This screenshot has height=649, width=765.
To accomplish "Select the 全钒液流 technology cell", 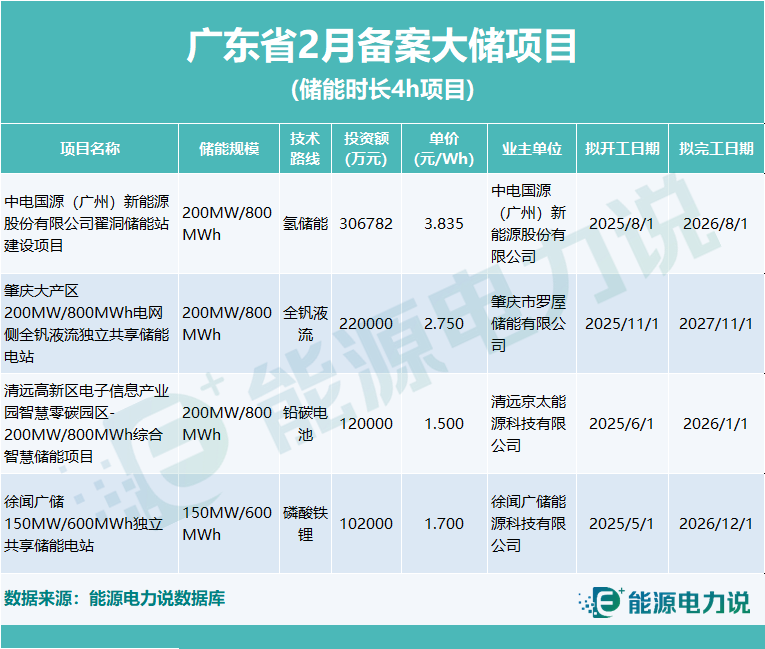I will pyautogui.click(x=305, y=324).
